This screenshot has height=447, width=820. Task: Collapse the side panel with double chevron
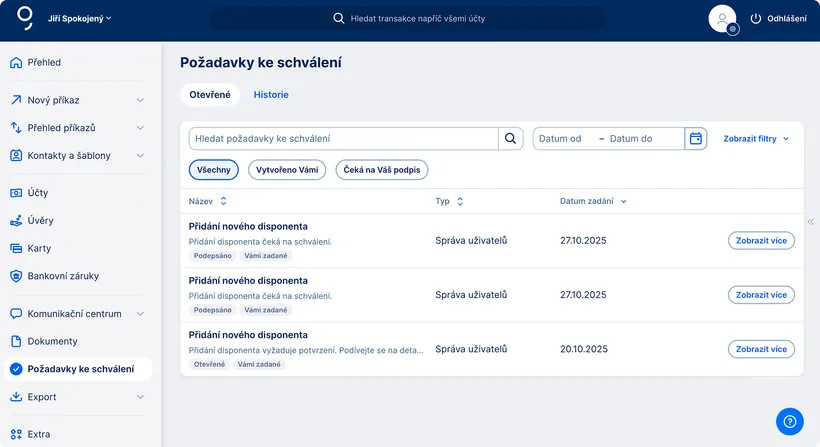[810, 222]
